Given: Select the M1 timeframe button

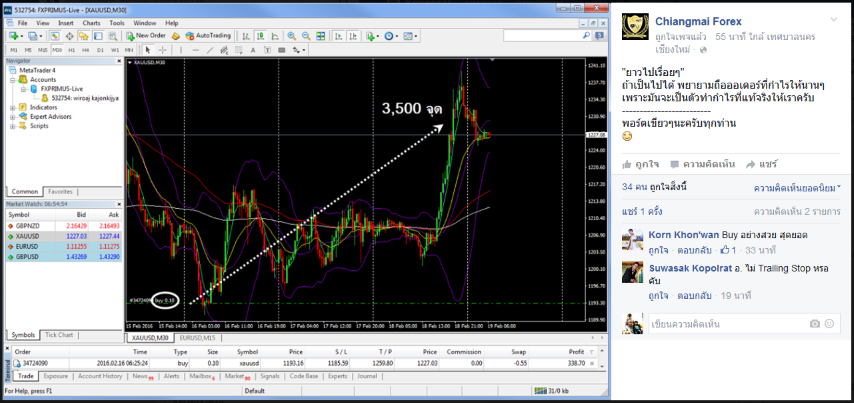Looking at the screenshot, I should tap(14, 50).
